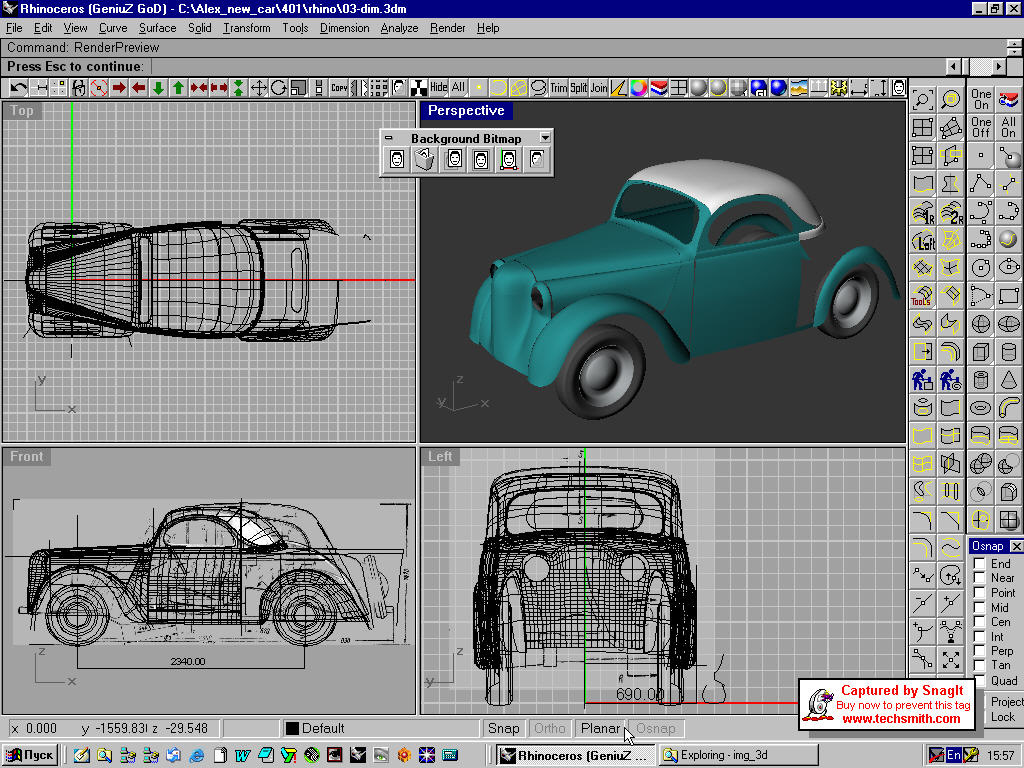The width and height of the screenshot is (1024, 768).
Task: Toggle Planar mode in the status bar
Action: tap(600, 728)
